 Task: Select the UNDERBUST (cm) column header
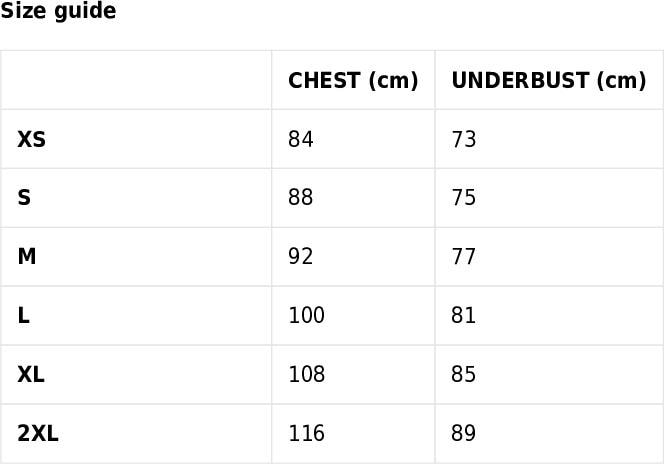tap(549, 80)
